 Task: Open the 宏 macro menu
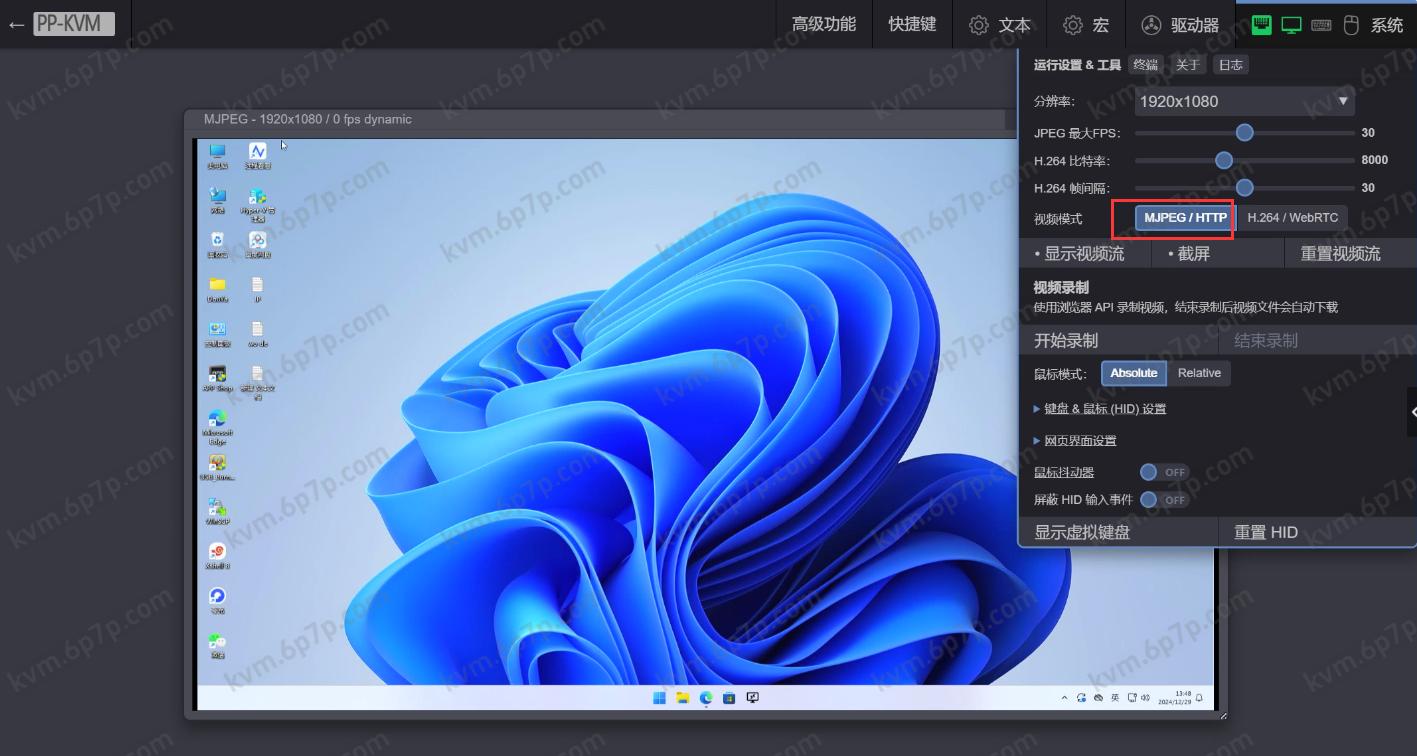[x=1086, y=25]
